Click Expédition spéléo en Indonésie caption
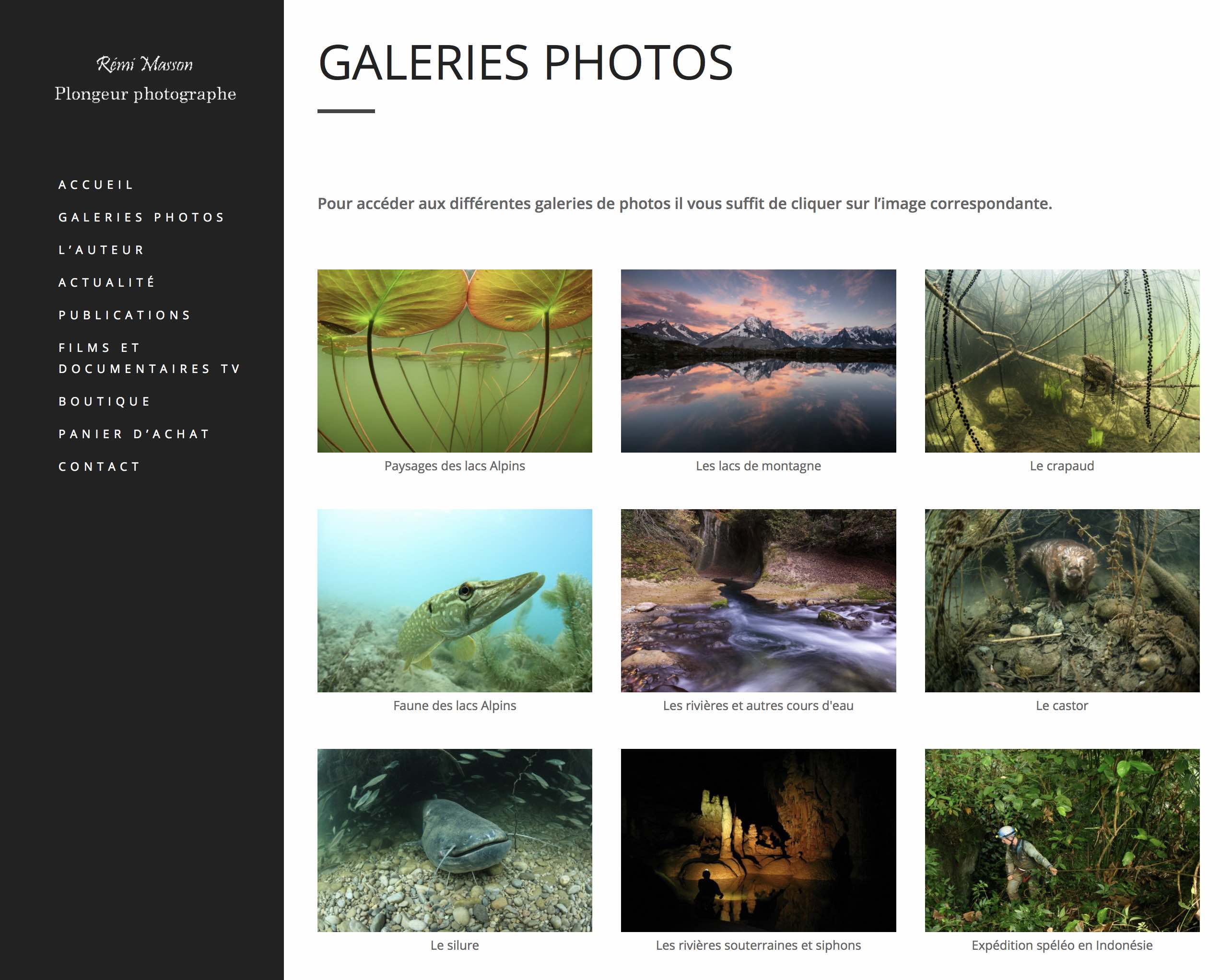 [x=1062, y=945]
